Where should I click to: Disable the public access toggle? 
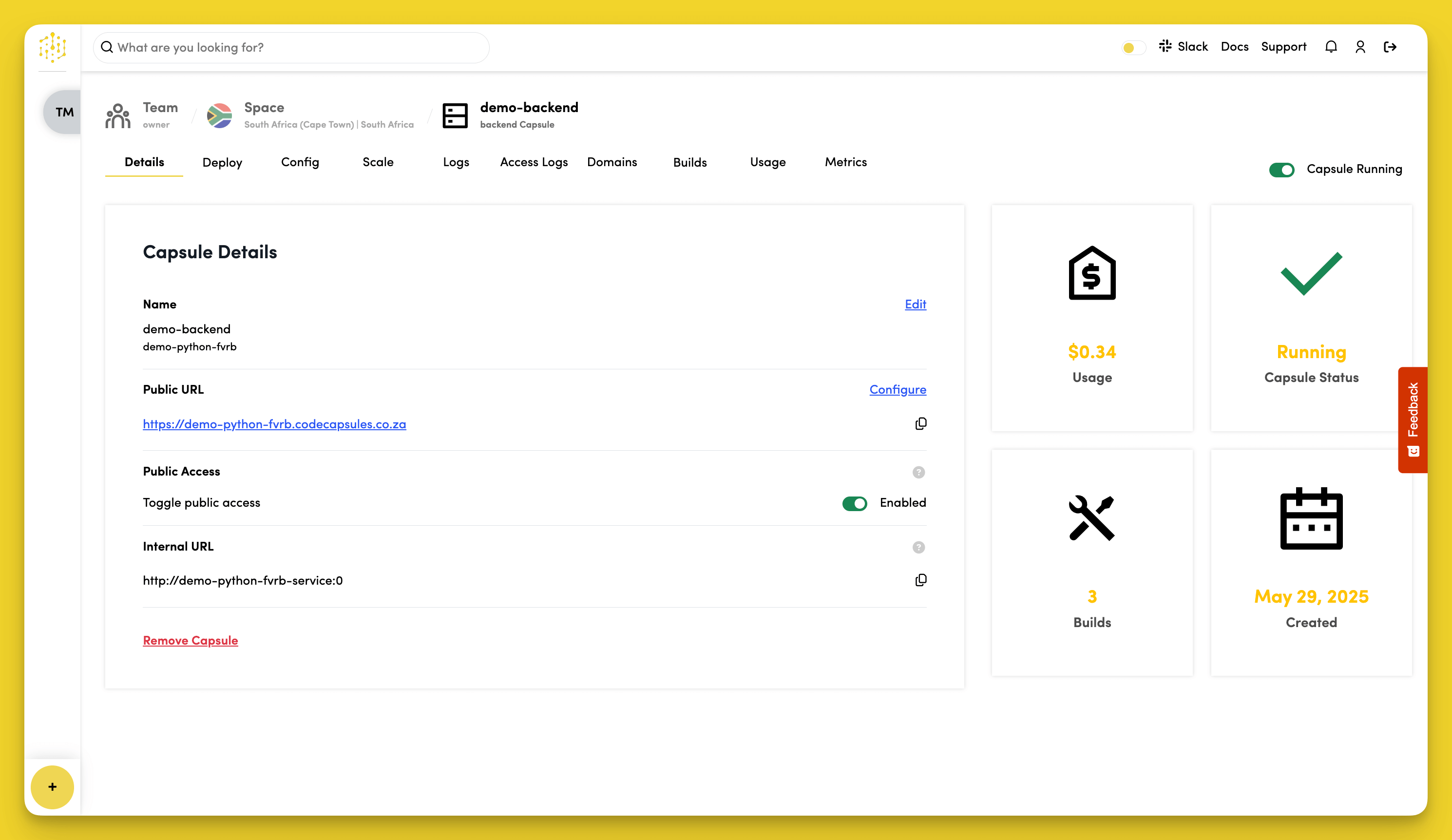click(855, 503)
